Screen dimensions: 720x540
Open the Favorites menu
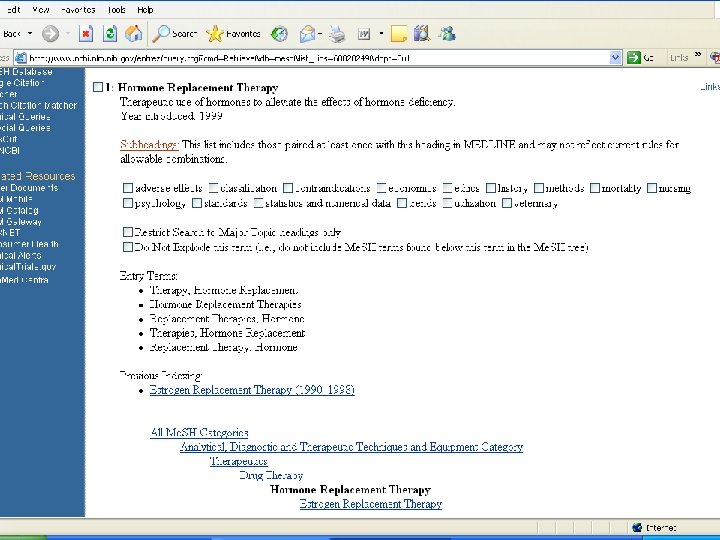click(78, 10)
